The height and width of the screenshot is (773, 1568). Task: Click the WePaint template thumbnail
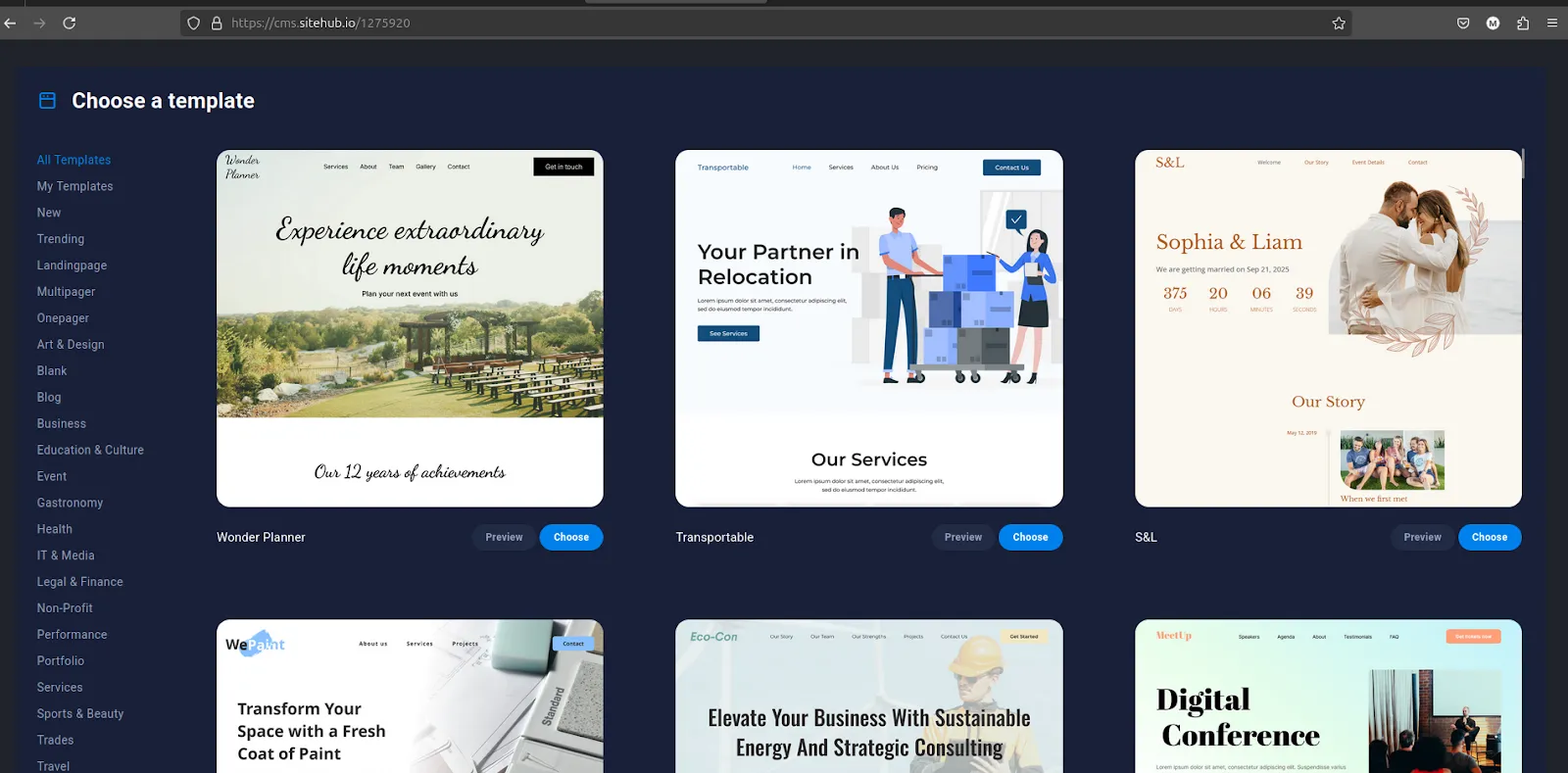click(410, 696)
